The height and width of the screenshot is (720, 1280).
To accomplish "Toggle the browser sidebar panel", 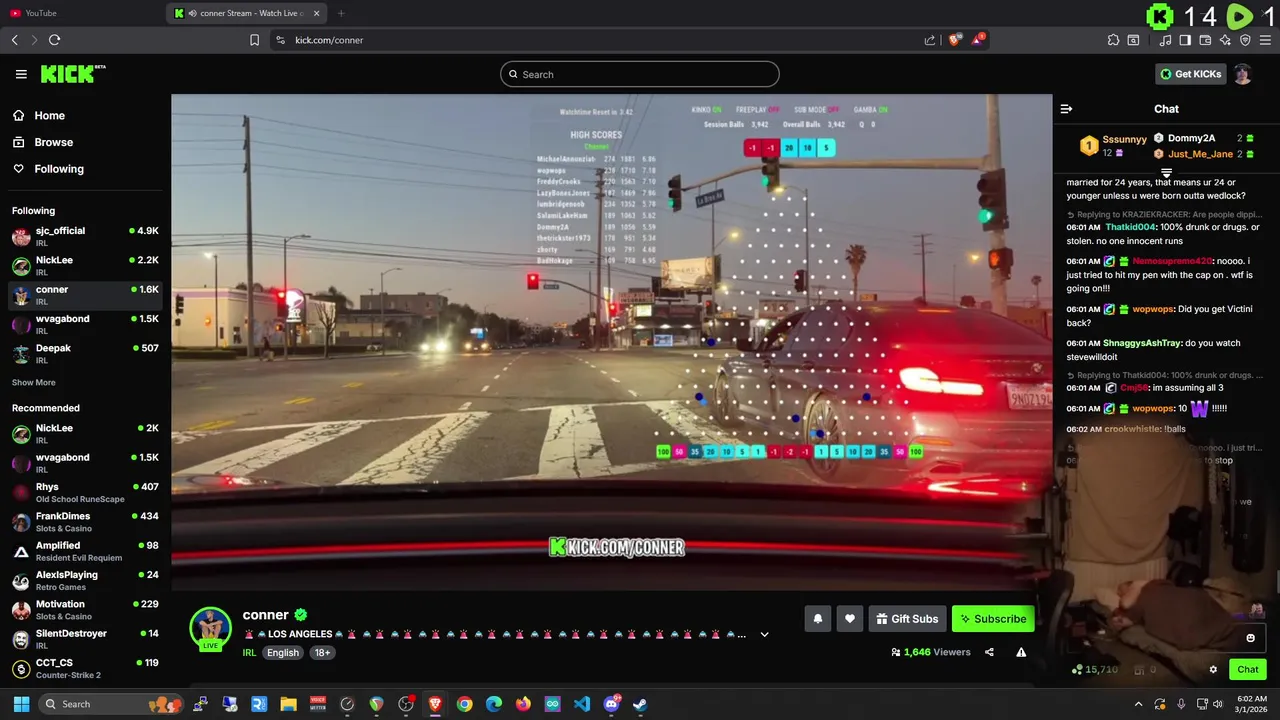I will (1185, 40).
